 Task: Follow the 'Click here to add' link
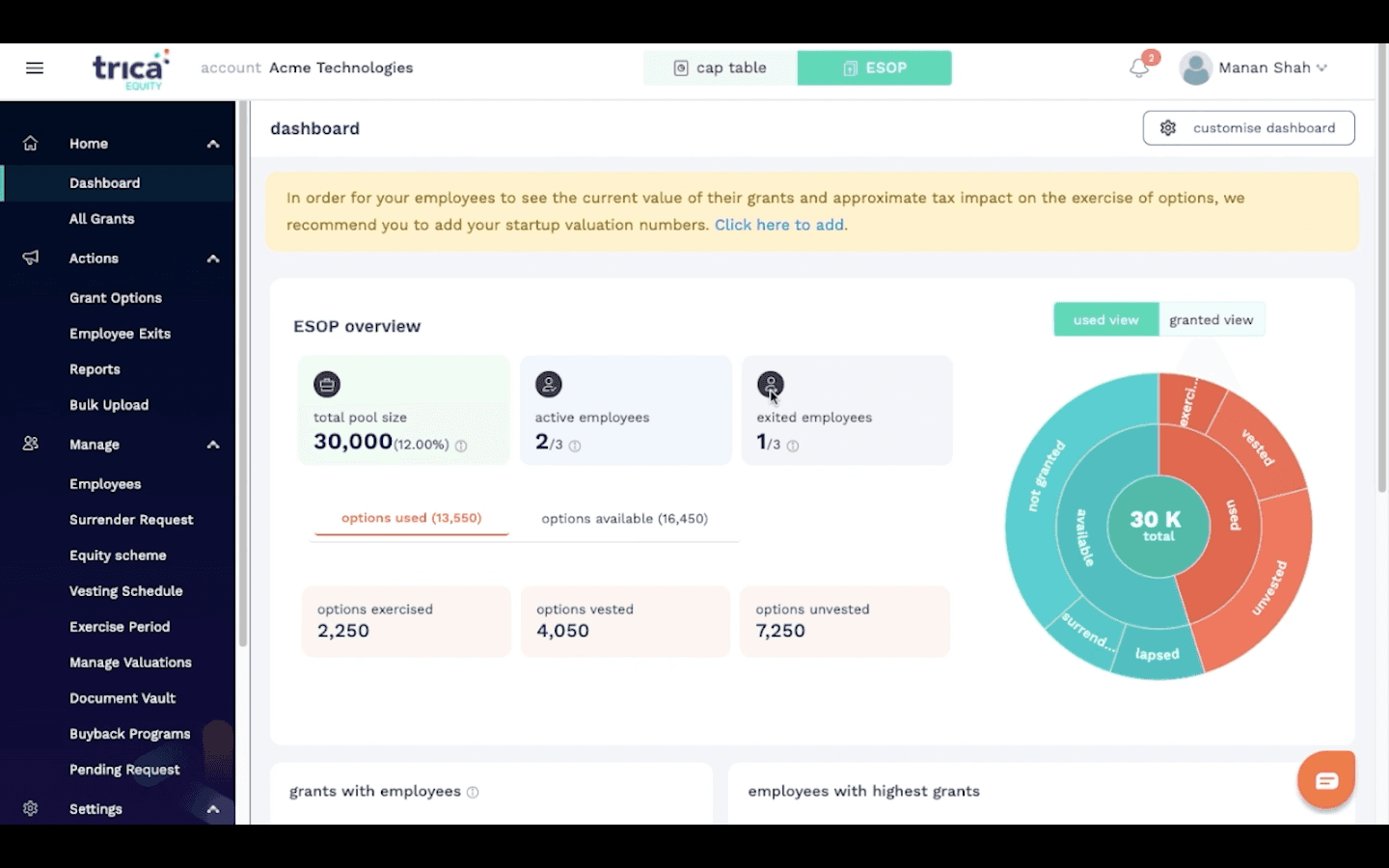(x=779, y=225)
